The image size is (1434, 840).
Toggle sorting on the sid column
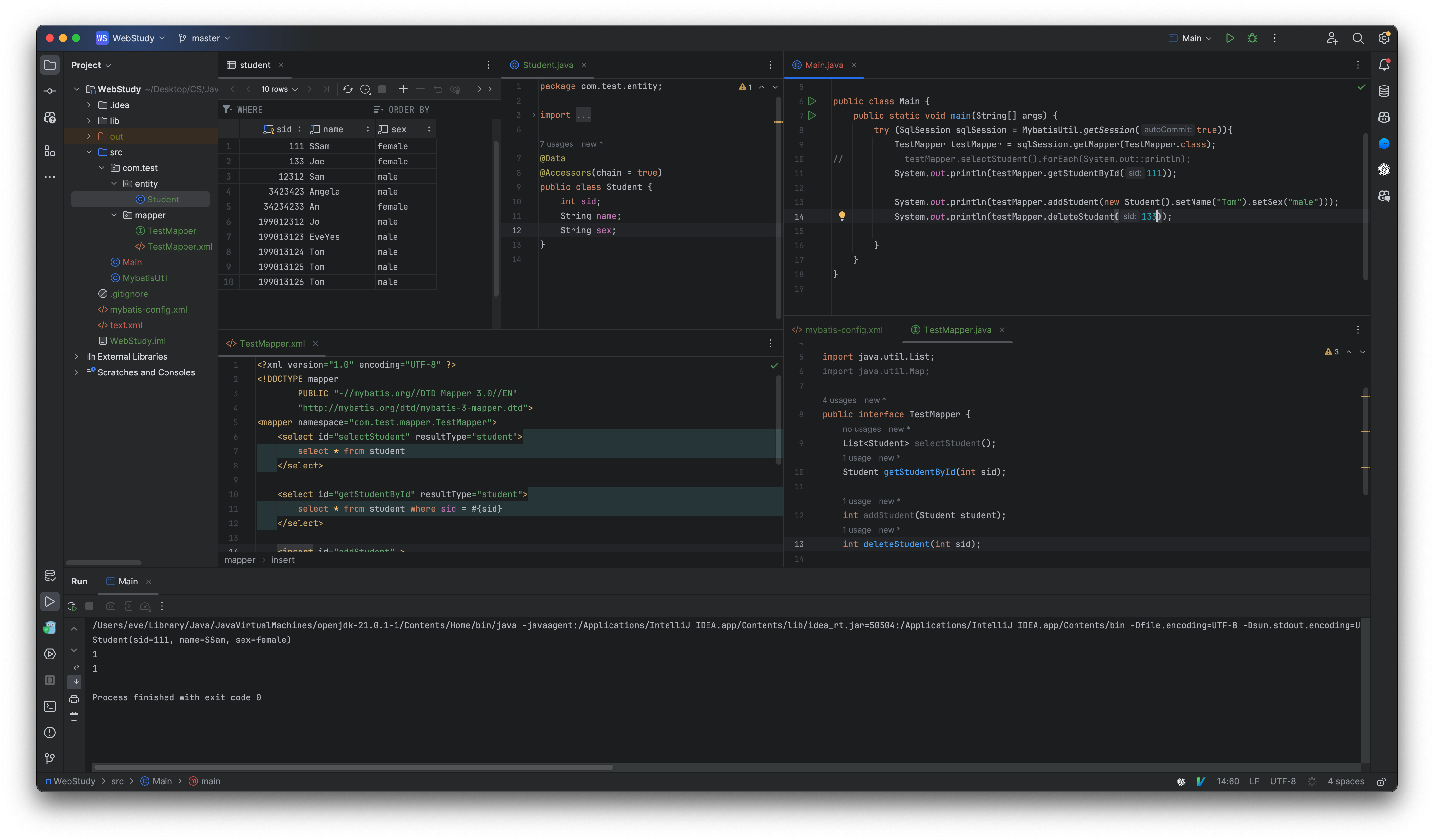(299, 129)
